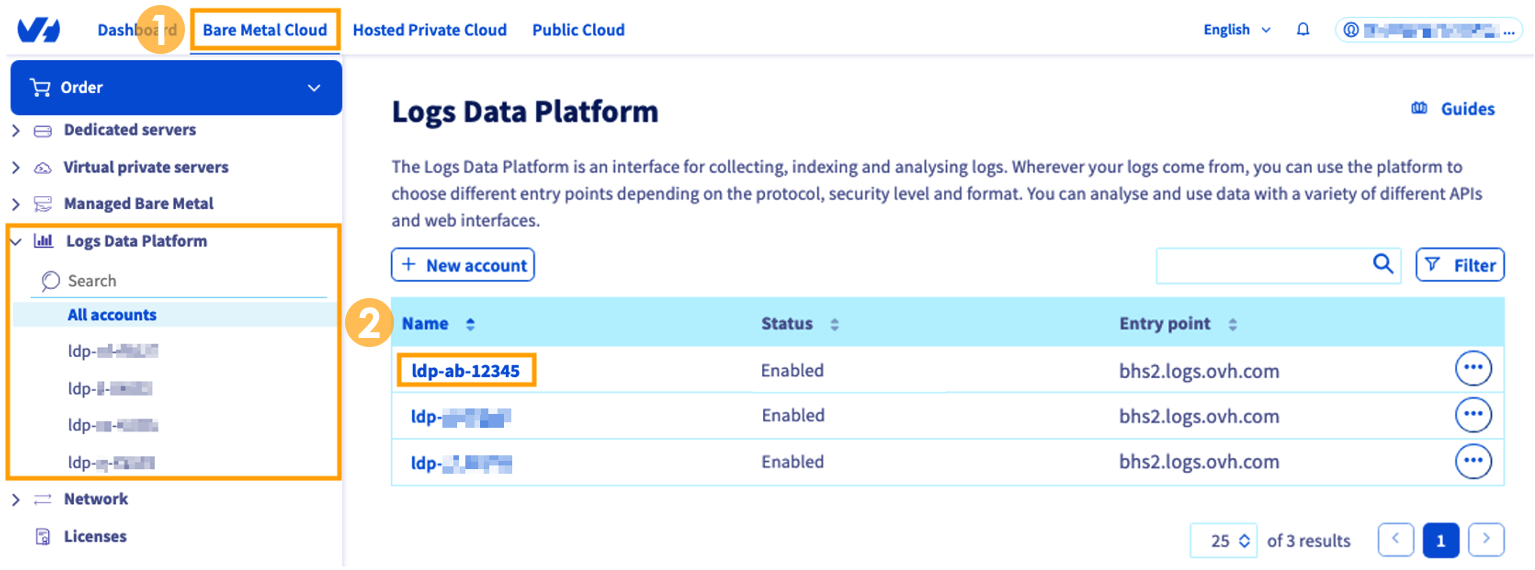Click the Dedicated servers icon

click(x=43, y=131)
